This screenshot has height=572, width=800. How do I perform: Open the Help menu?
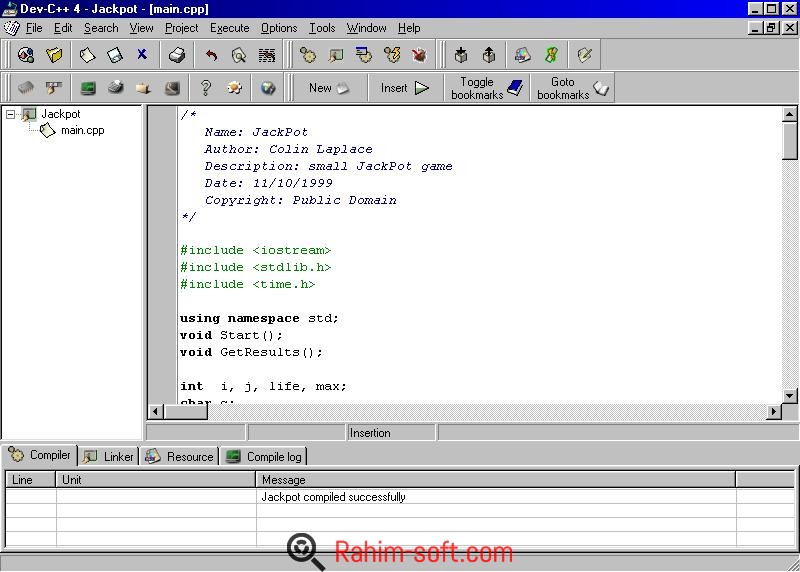coord(409,28)
